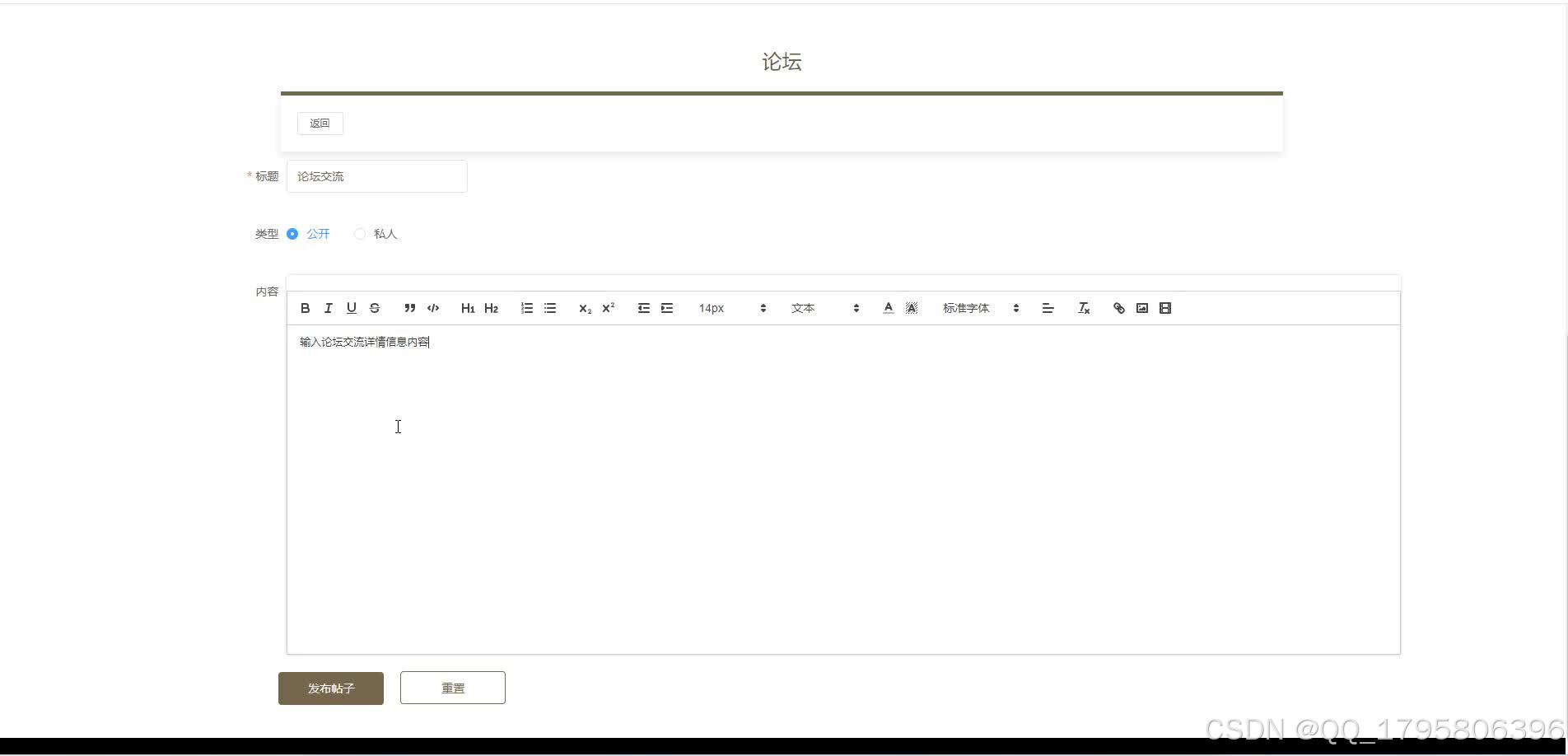Increase text indent

(667, 308)
